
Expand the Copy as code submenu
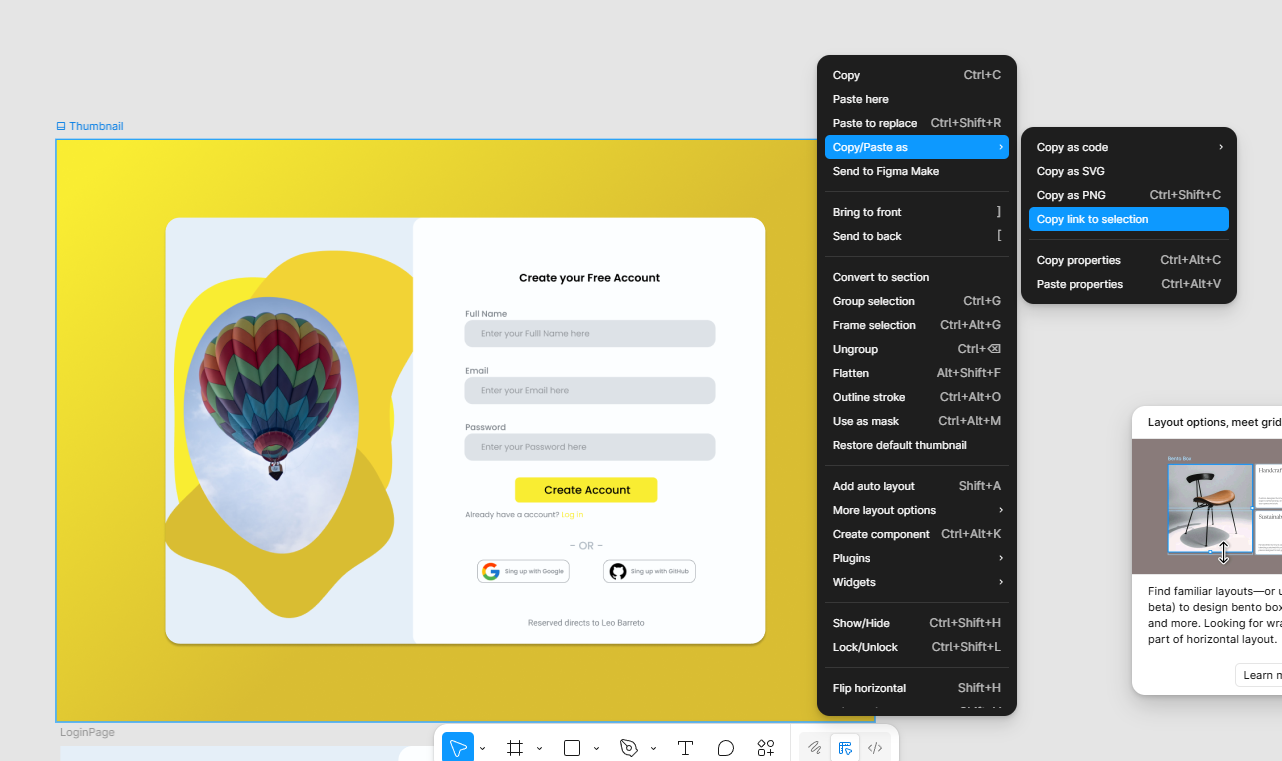[x=1128, y=147]
